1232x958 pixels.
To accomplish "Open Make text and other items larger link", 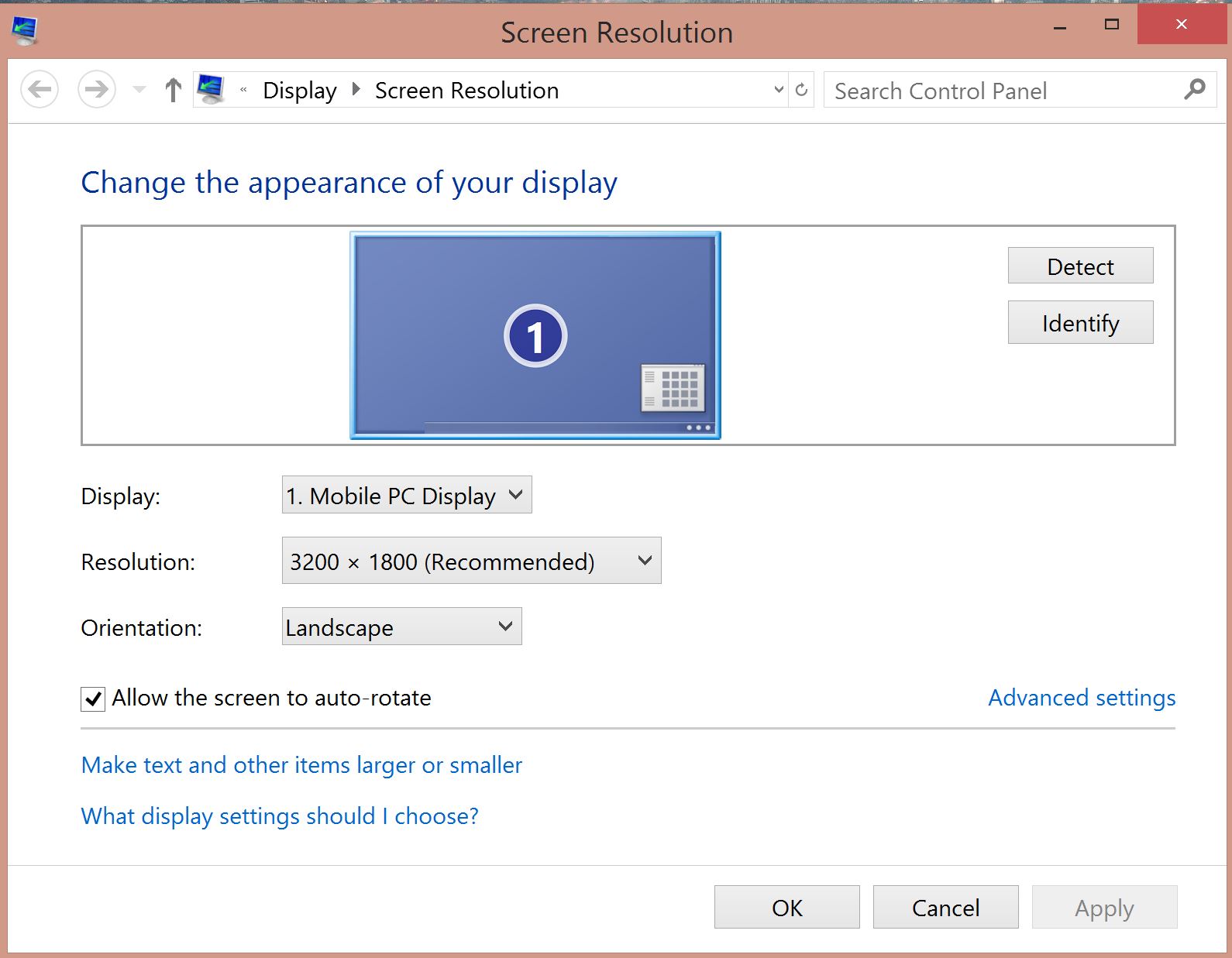I will [x=301, y=765].
